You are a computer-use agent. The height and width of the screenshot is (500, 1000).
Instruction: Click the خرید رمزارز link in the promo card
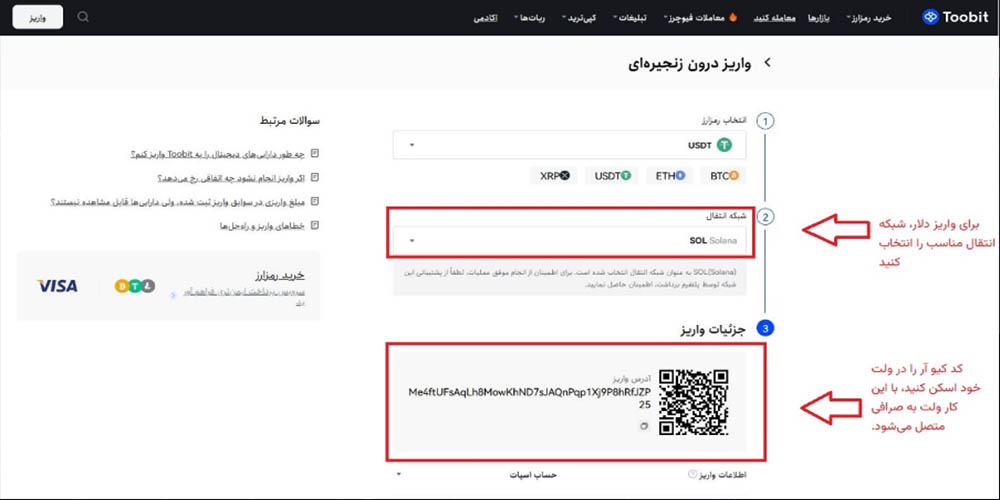pos(279,276)
